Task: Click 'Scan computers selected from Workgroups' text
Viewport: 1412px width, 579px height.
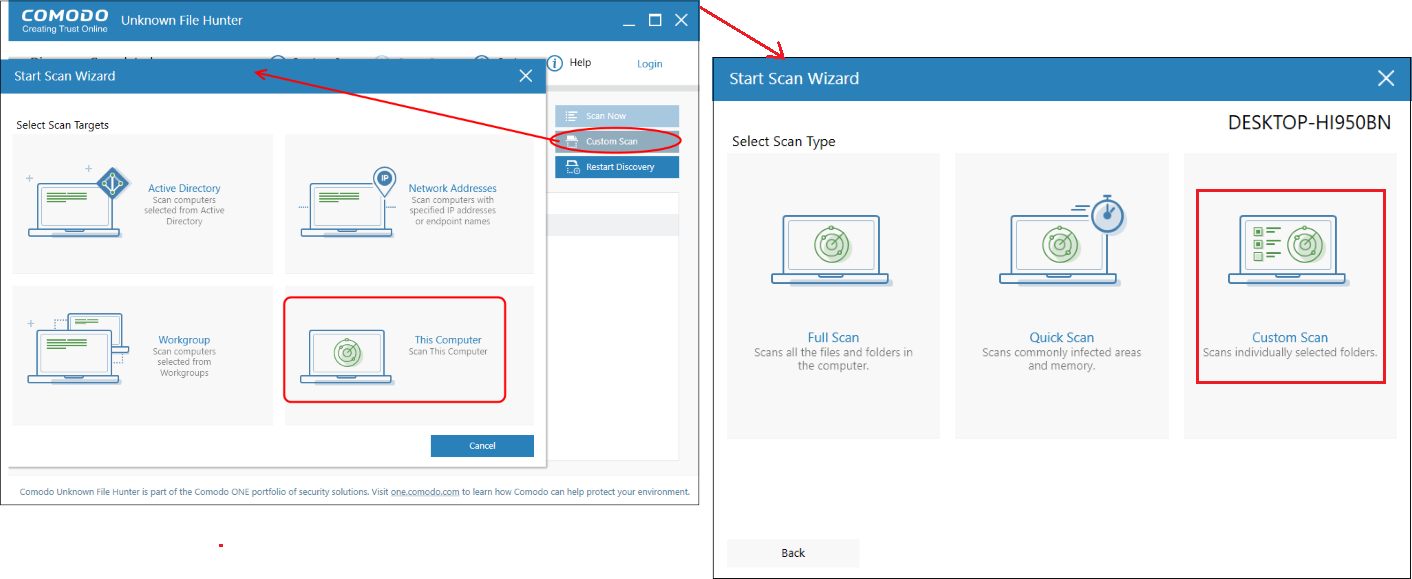Action: click(x=184, y=362)
